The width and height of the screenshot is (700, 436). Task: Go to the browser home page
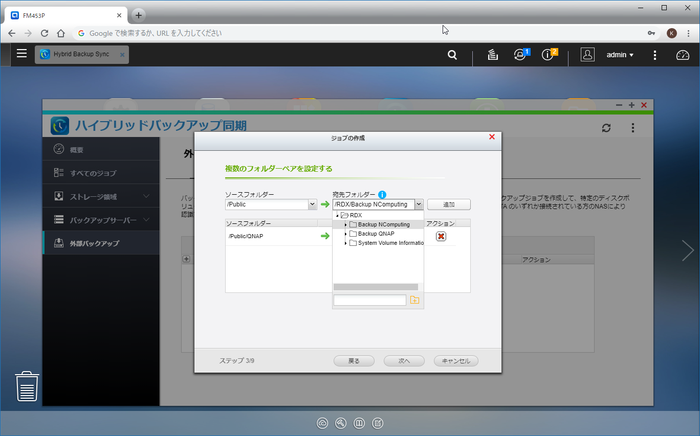(x=61, y=33)
